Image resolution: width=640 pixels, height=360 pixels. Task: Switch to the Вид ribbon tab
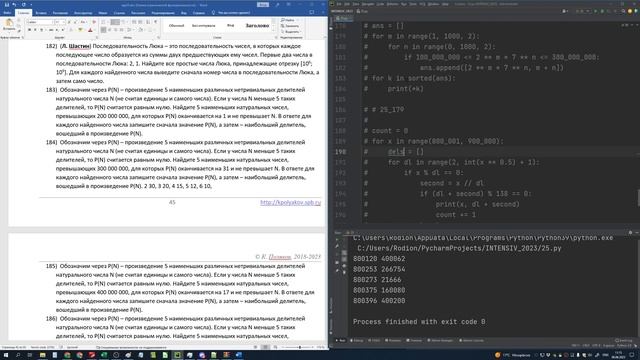[x=184, y=13]
